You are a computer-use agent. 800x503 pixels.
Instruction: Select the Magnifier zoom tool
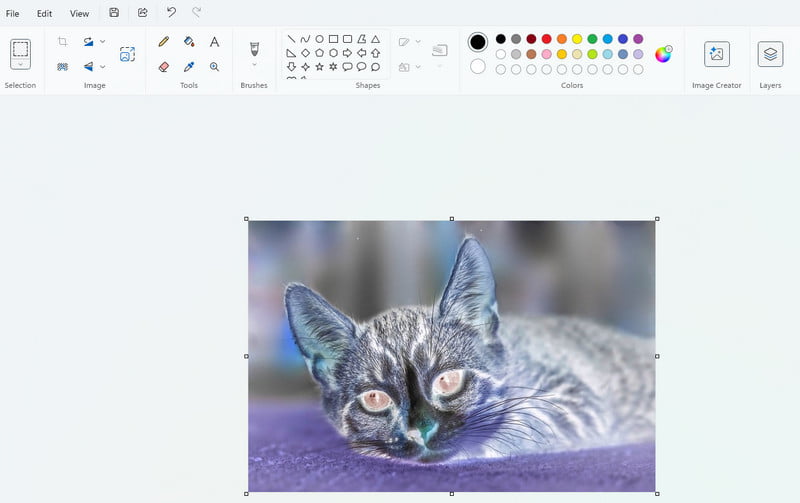pyautogui.click(x=214, y=67)
